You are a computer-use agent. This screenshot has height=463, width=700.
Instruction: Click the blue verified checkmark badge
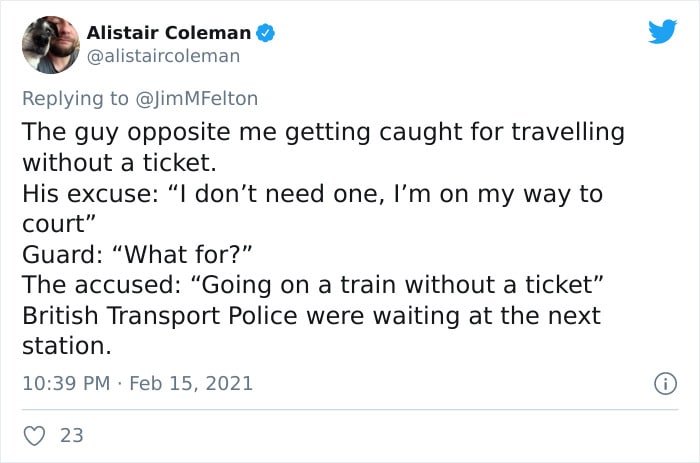[x=265, y=33]
